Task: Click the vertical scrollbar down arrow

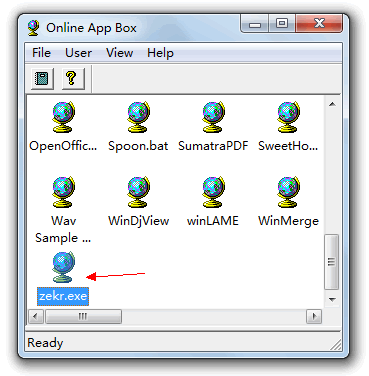Action: [332, 300]
